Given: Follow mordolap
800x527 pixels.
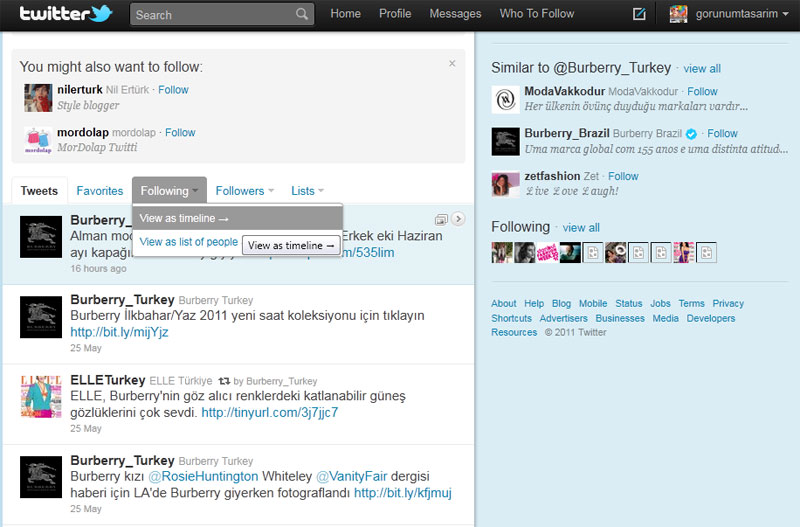Looking at the screenshot, I should coord(180,133).
